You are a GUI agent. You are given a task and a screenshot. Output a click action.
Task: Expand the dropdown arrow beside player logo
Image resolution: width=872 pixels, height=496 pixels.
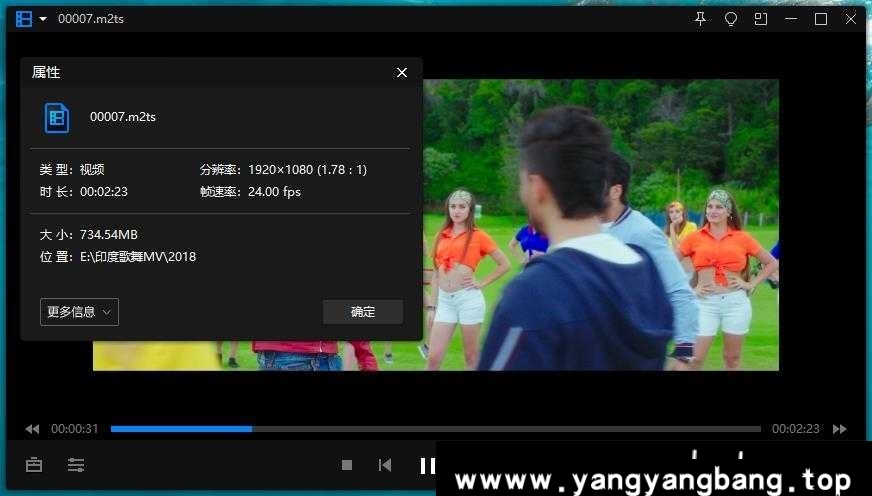43,19
